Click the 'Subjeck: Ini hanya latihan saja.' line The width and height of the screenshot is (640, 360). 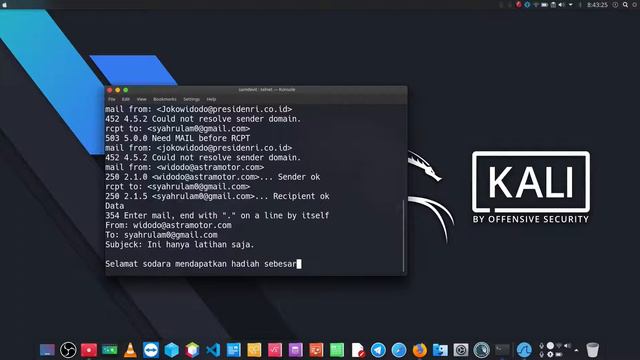tap(180, 244)
